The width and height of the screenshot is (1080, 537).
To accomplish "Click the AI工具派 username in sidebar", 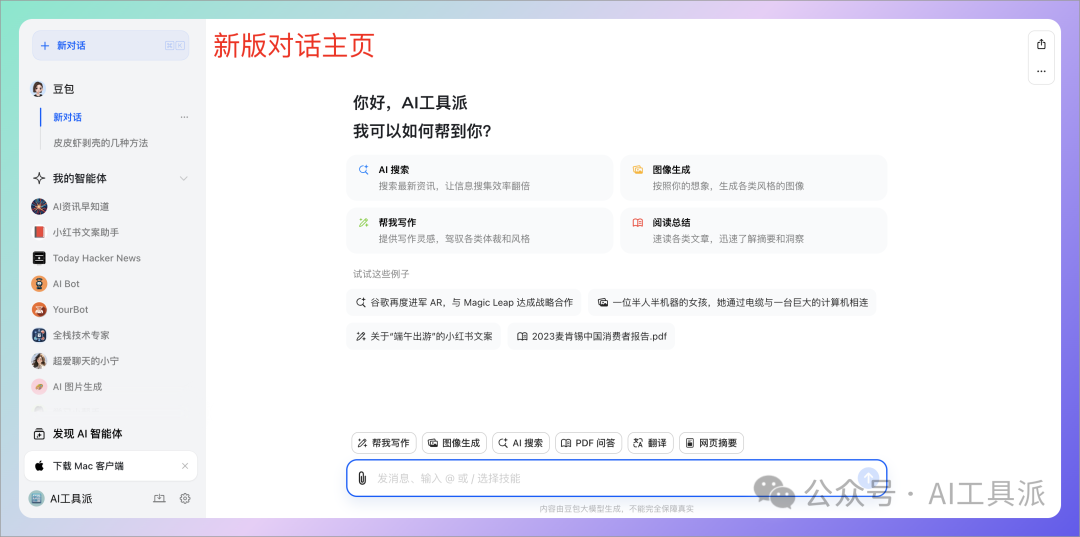I will pos(71,499).
